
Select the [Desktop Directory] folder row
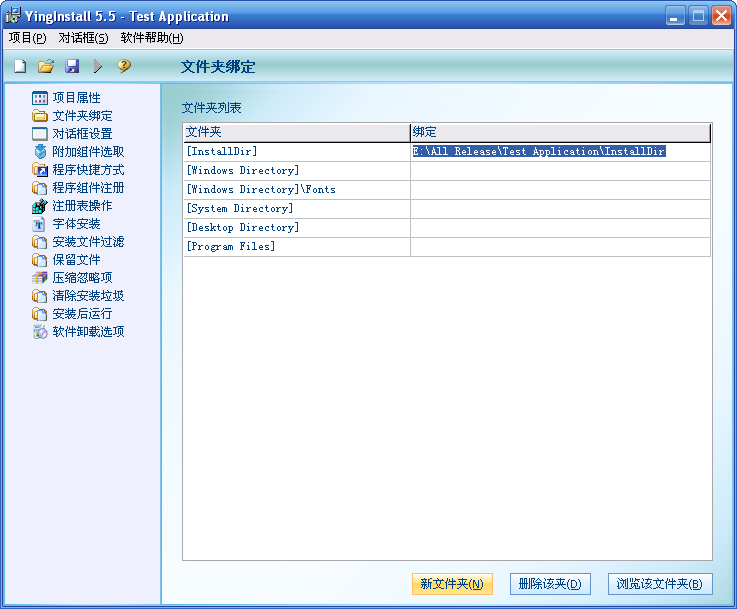pos(297,228)
